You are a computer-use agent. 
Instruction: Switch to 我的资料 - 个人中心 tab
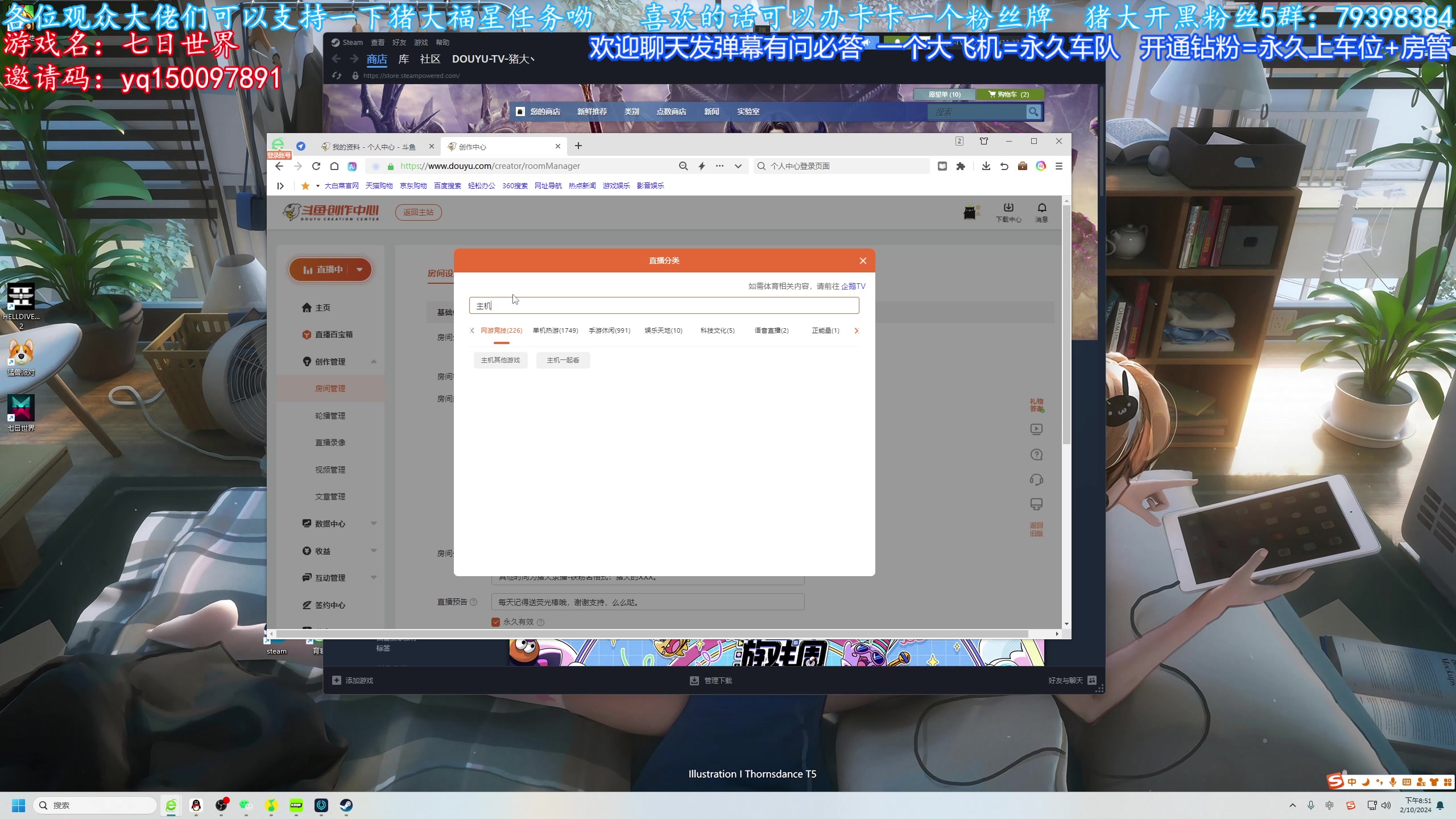374,147
